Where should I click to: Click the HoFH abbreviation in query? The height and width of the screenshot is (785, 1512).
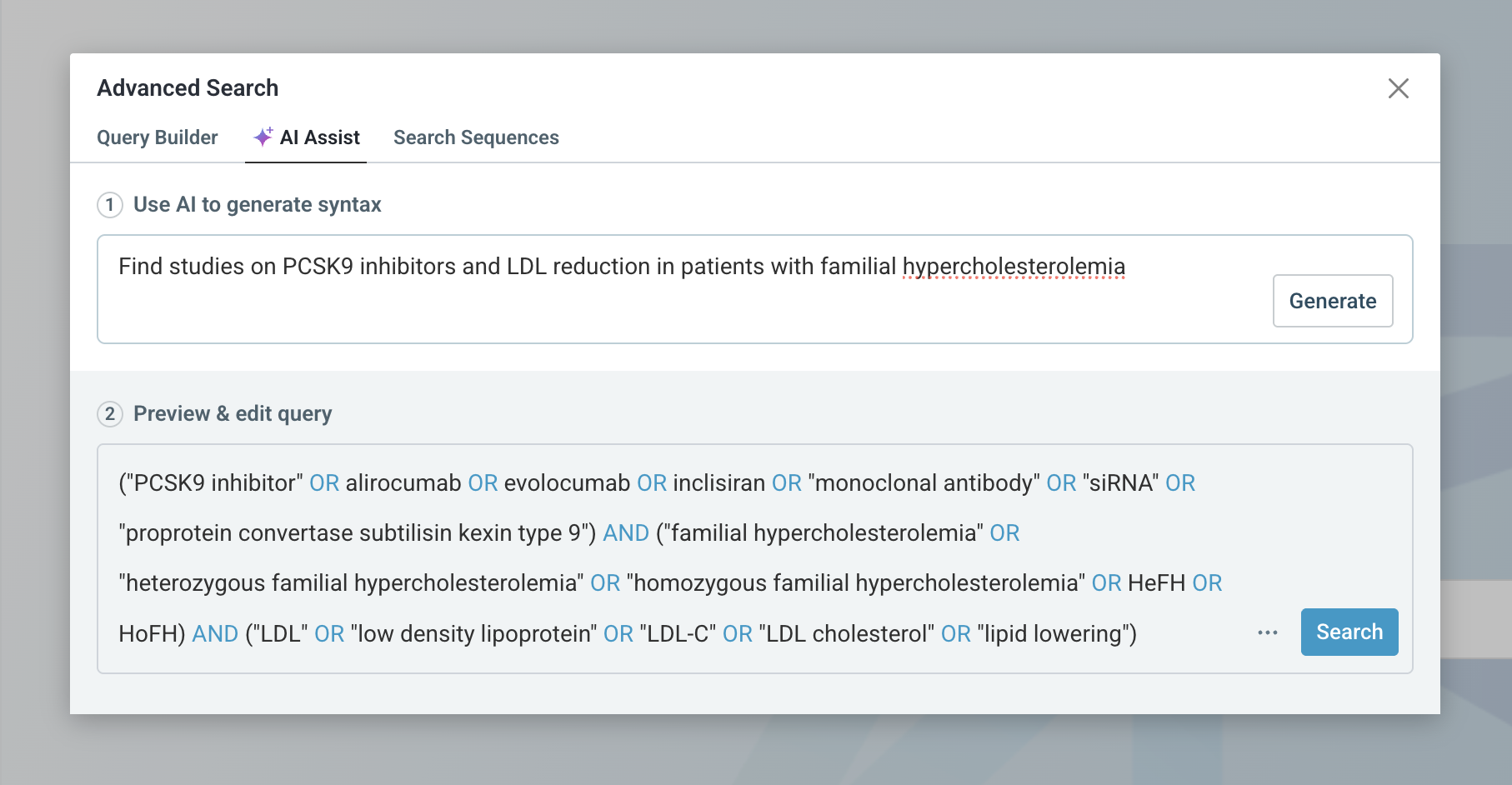click(x=151, y=634)
